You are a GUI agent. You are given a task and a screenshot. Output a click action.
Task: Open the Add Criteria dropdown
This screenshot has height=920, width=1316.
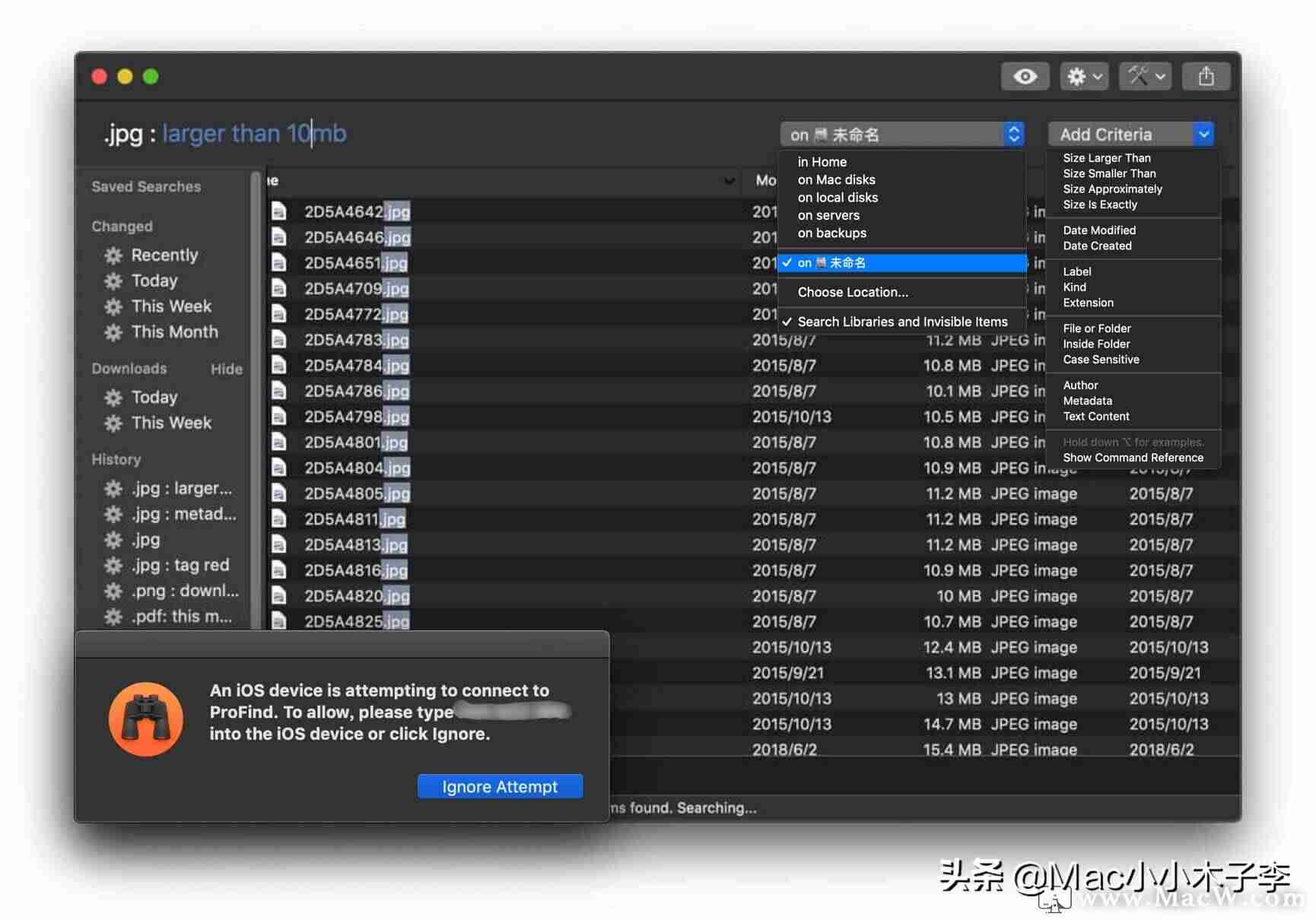pos(1130,135)
